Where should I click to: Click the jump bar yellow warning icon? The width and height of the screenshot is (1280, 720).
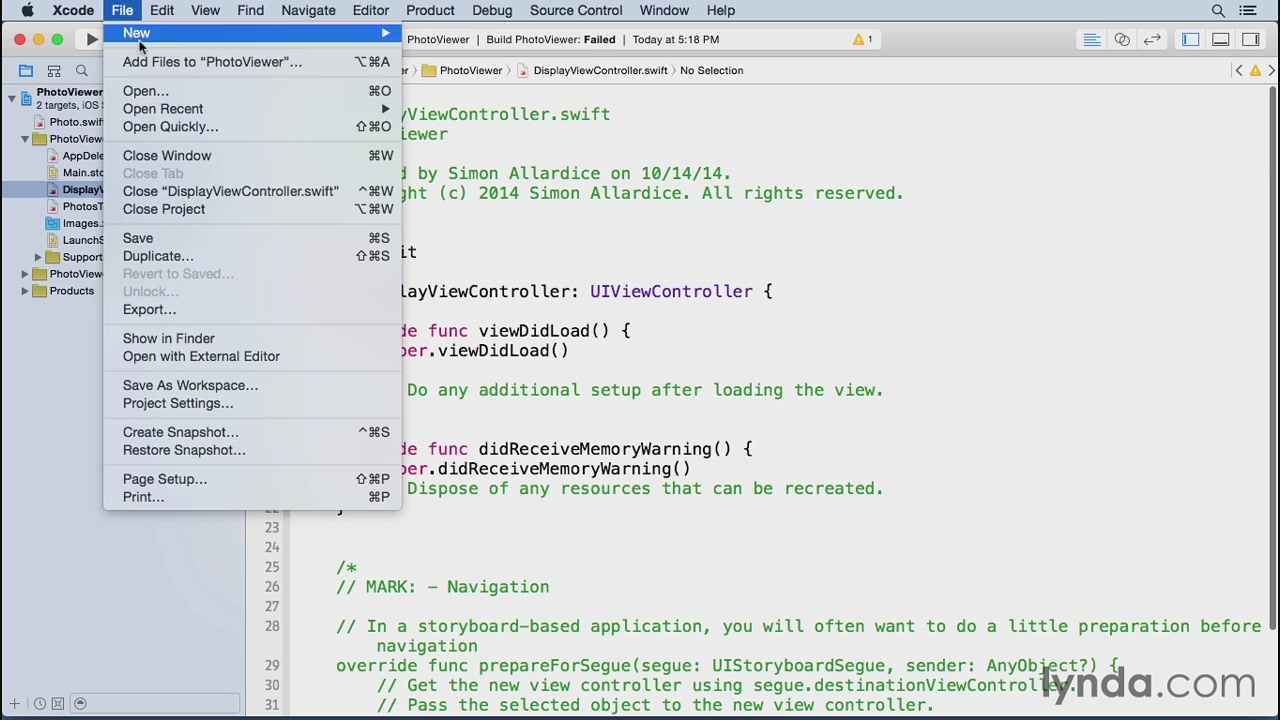1255,70
